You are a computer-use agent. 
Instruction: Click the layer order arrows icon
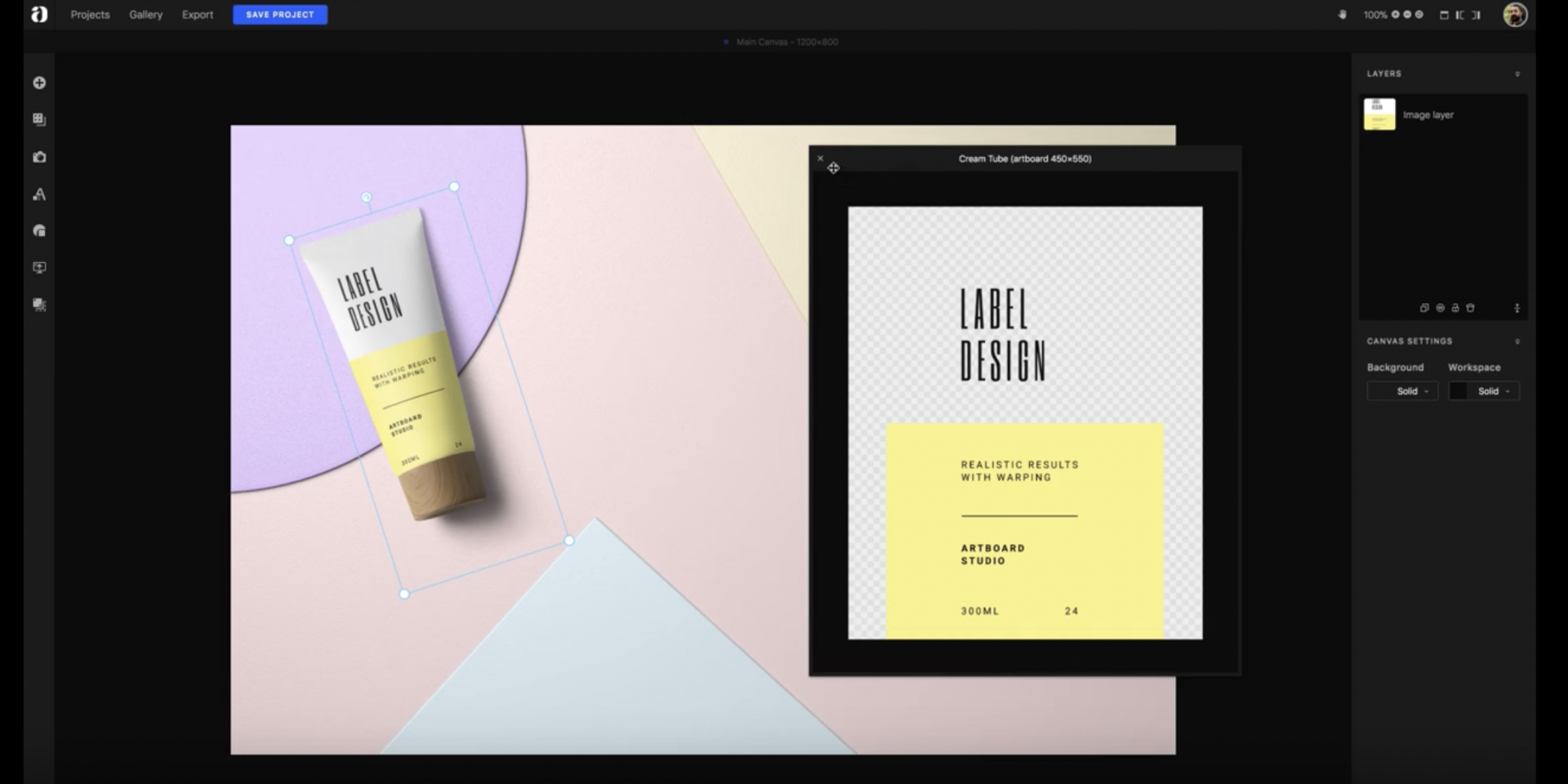click(1517, 308)
